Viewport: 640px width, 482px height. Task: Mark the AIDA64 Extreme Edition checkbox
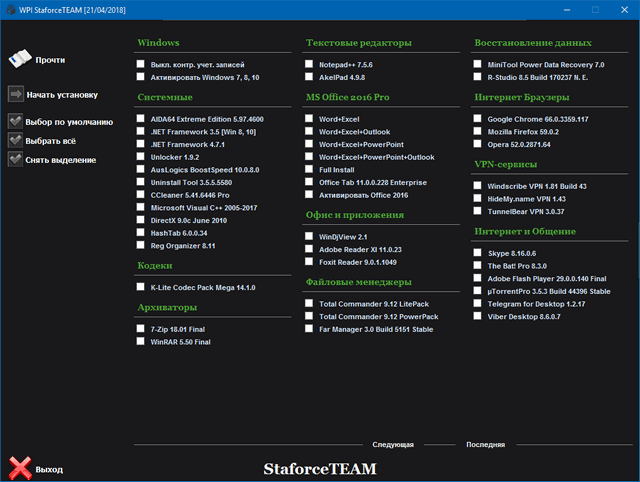(141, 119)
